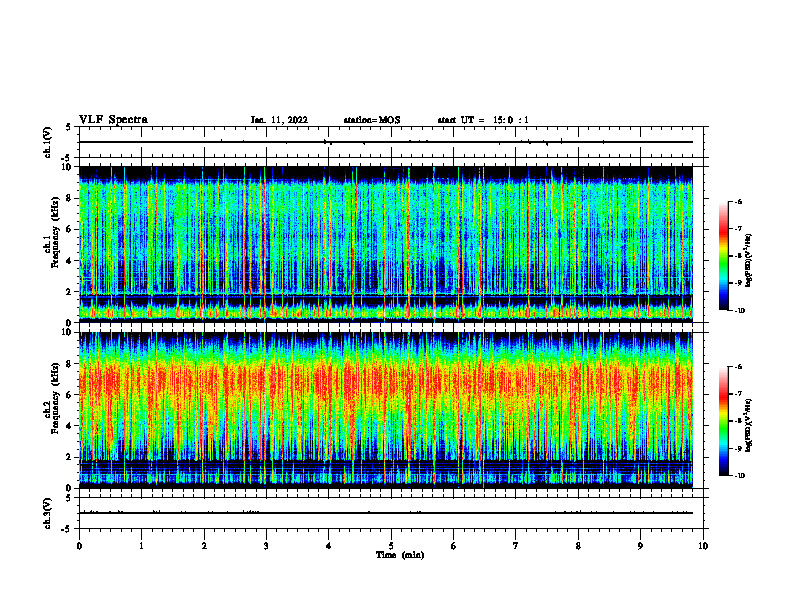This screenshot has height=612, width=792.
Task: Click the time axis tick label '9'
Action: (x=640, y=546)
